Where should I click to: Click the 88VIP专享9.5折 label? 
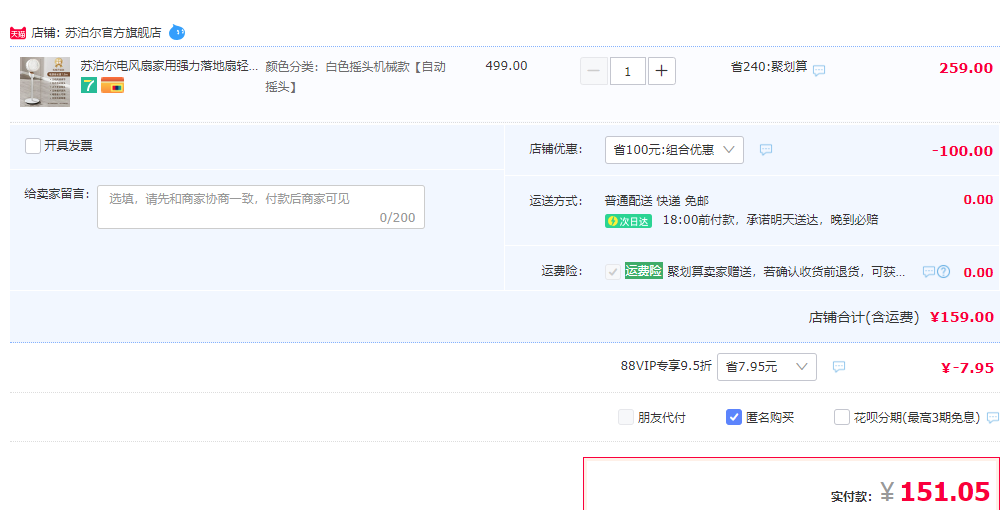tap(666, 366)
